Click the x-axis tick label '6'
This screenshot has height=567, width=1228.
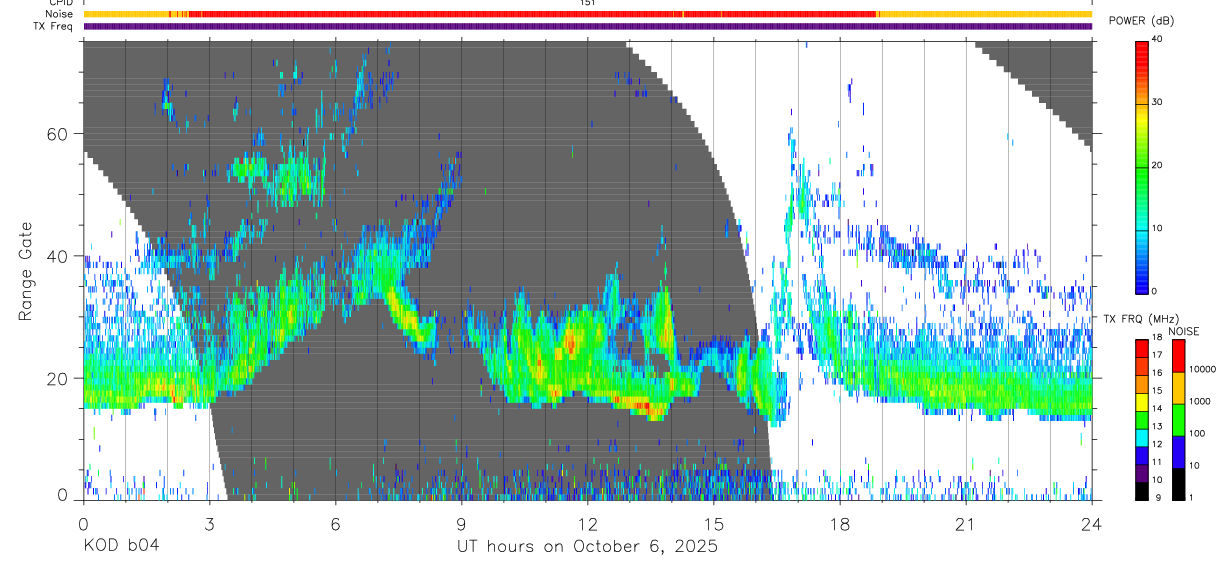click(335, 523)
